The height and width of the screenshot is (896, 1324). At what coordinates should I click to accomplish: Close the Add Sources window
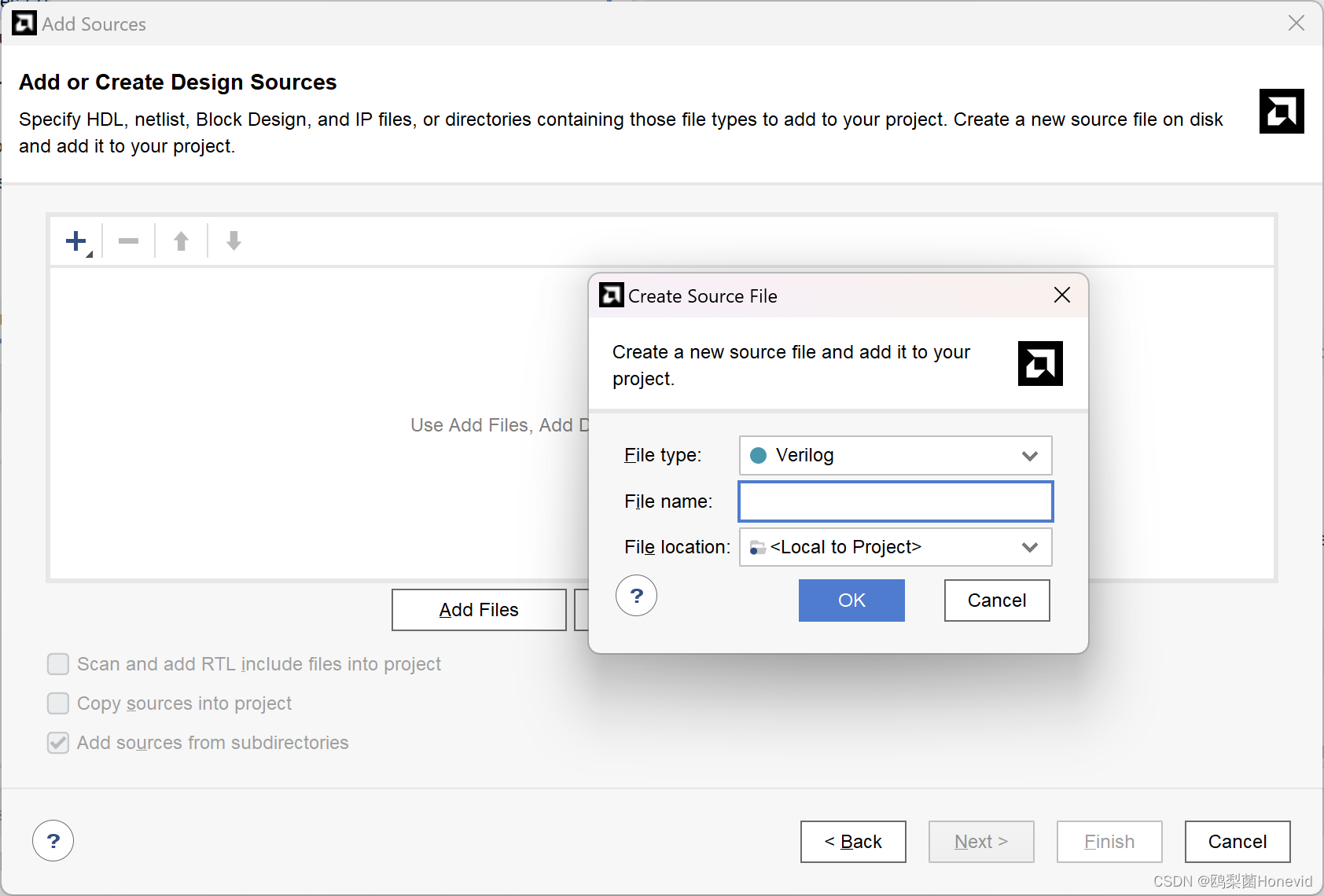point(1296,24)
